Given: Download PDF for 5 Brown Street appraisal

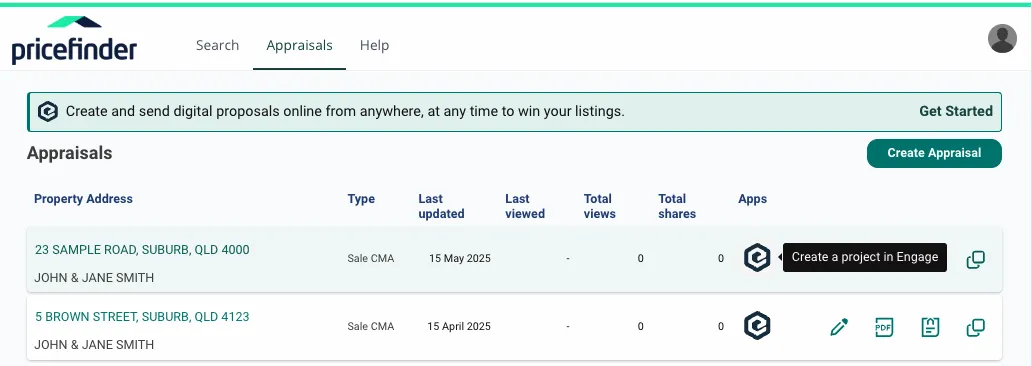Looking at the screenshot, I should (x=884, y=327).
